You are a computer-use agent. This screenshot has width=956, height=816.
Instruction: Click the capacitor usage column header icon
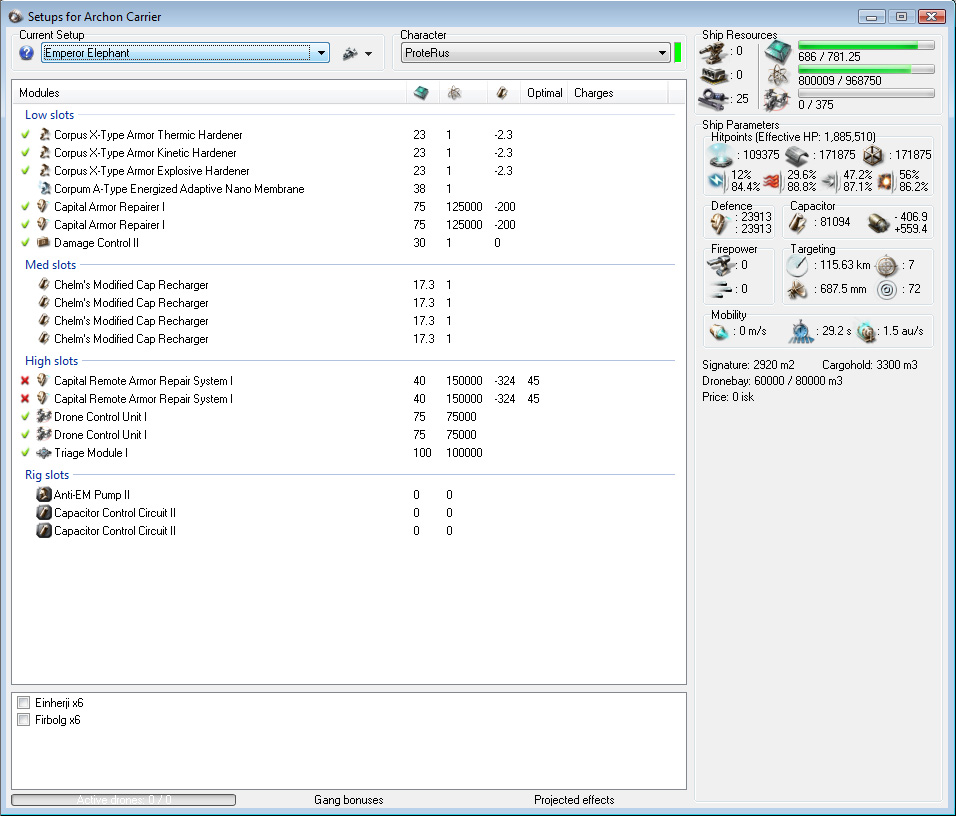tap(502, 93)
